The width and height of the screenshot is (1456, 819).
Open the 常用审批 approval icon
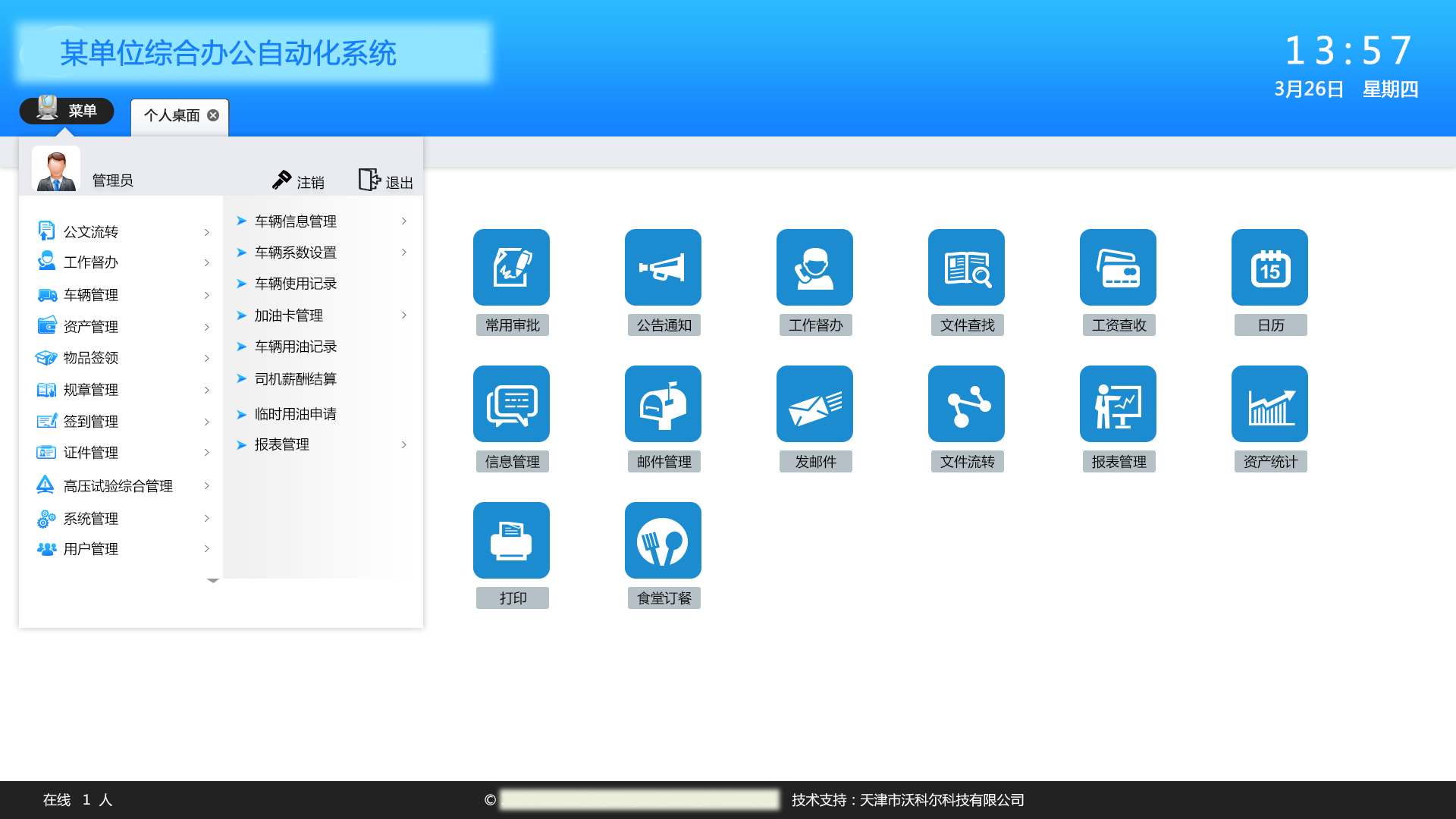tap(511, 268)
